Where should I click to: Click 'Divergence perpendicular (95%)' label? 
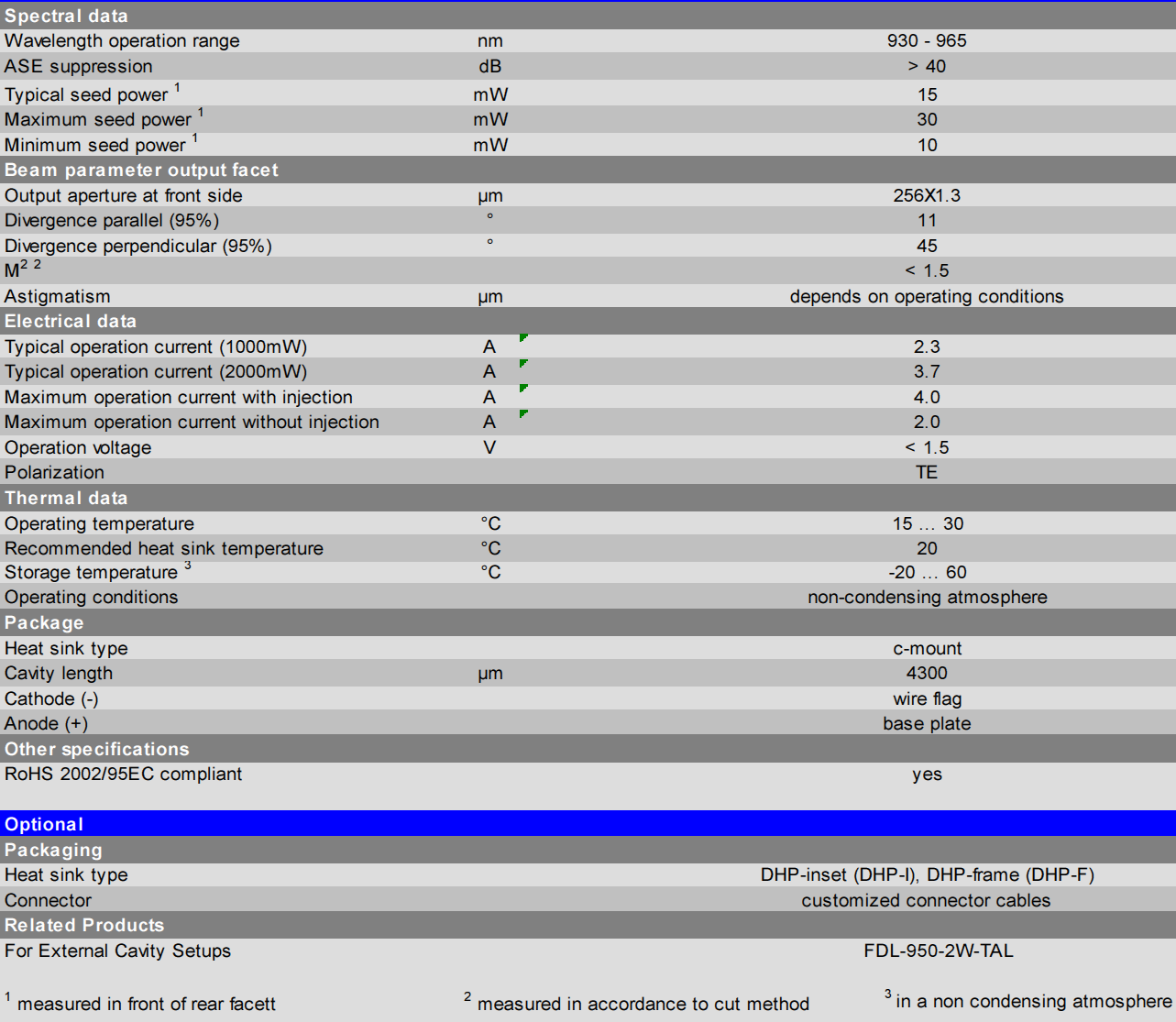pos(138,247)
